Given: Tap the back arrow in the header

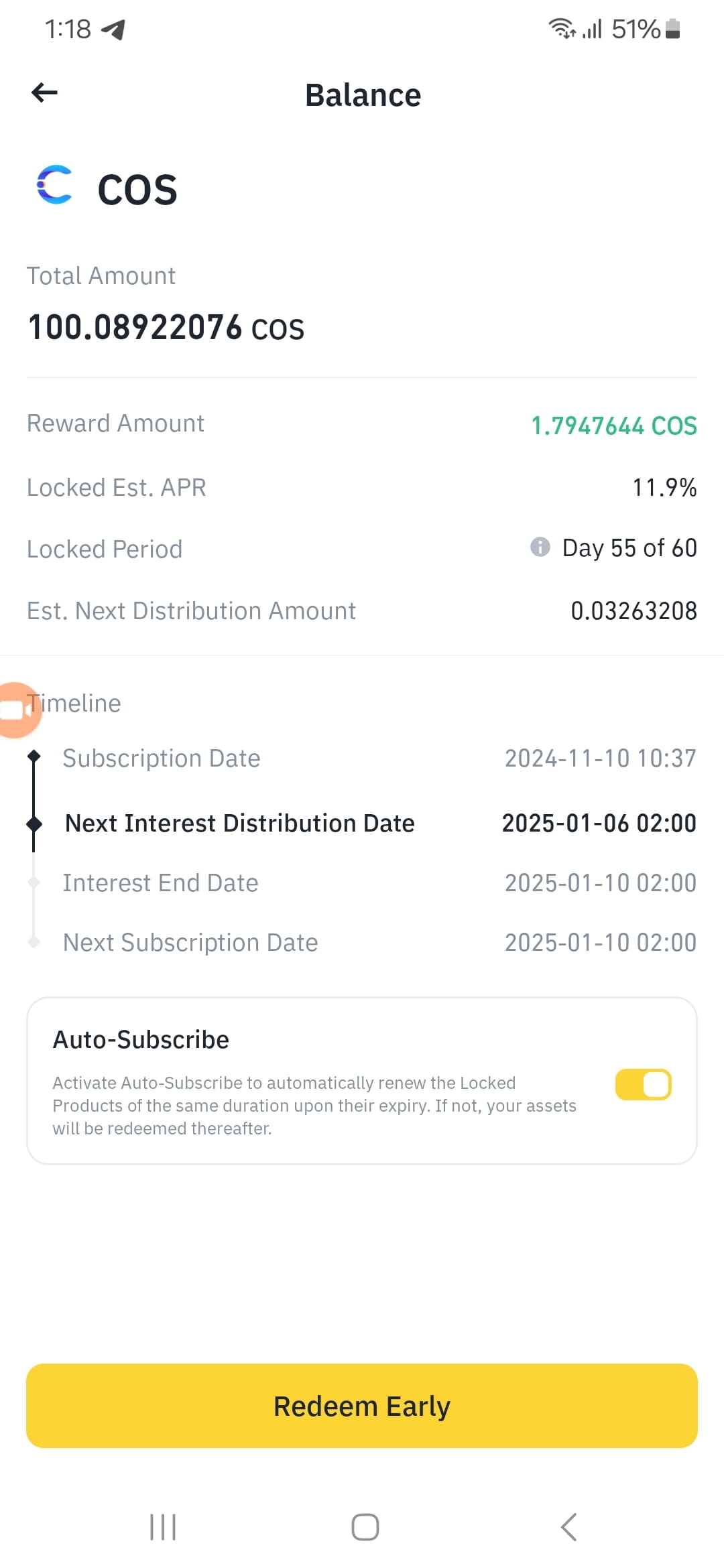Looking at the screenshot, I should coord(44,92).
